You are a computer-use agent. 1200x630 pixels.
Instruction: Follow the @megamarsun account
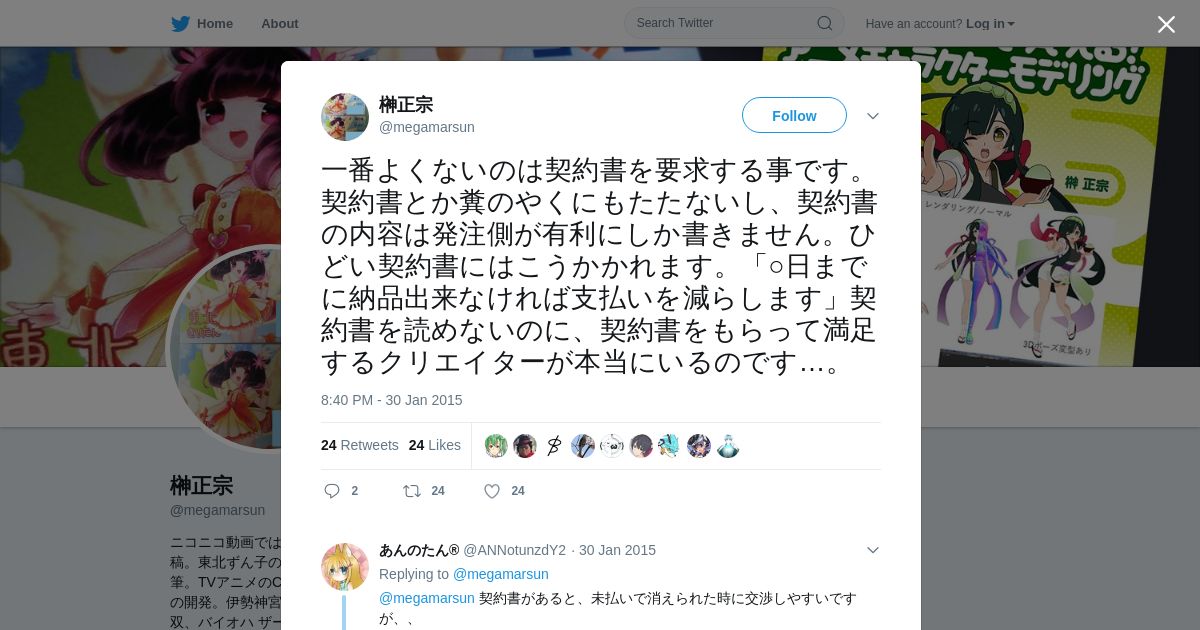[x=794, y=116]
